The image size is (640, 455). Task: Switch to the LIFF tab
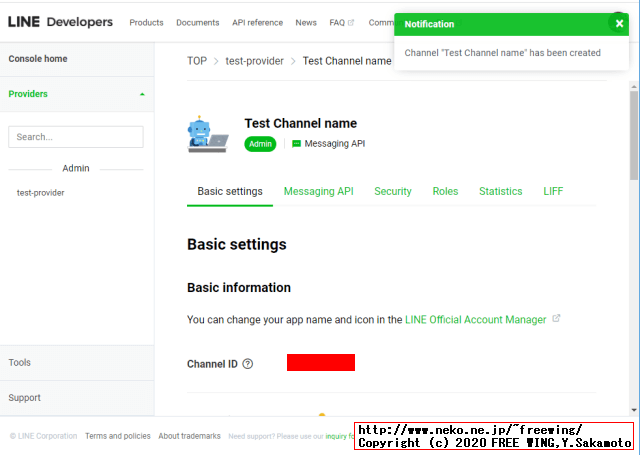pos(553,191)
